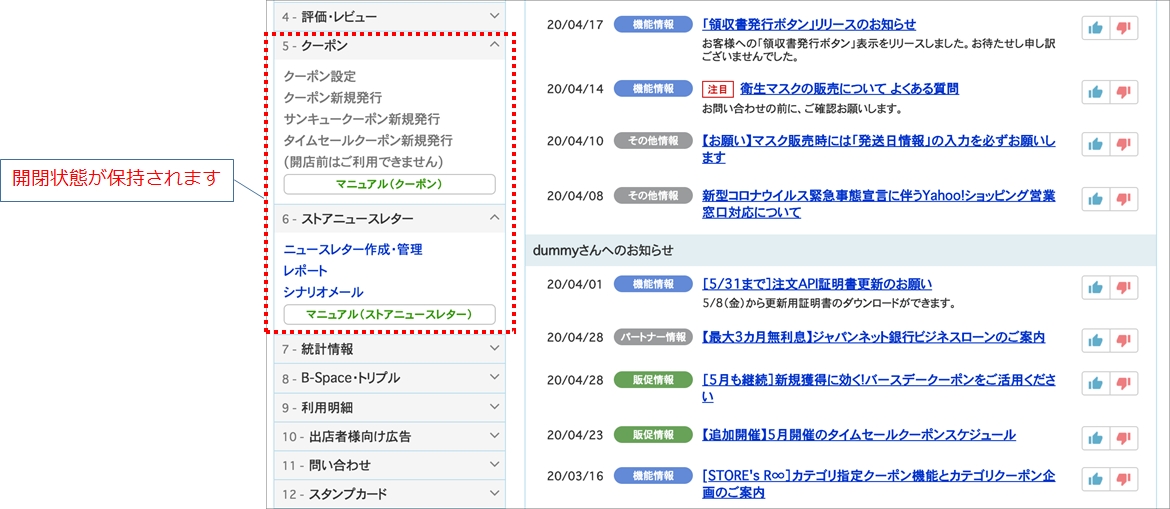1170x509 pixels.
Task: Click the マニュアル（ストアニュースレター） button
Action: click(390, 314)
